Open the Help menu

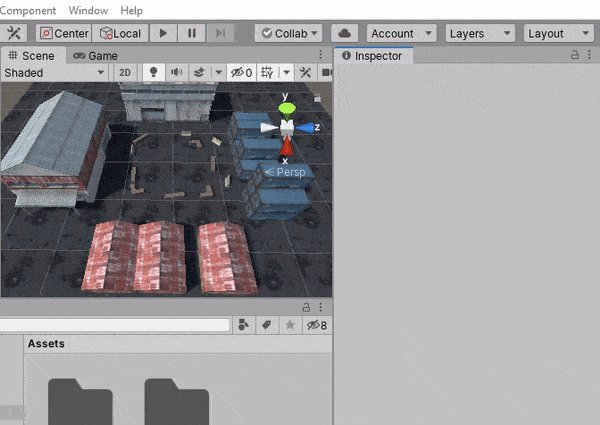pos(131,10)
